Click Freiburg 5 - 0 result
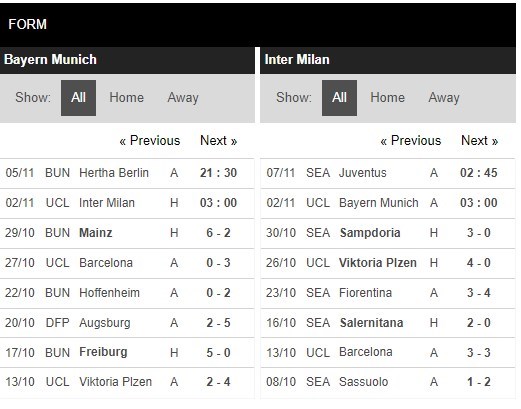 [x=218, y=353]
